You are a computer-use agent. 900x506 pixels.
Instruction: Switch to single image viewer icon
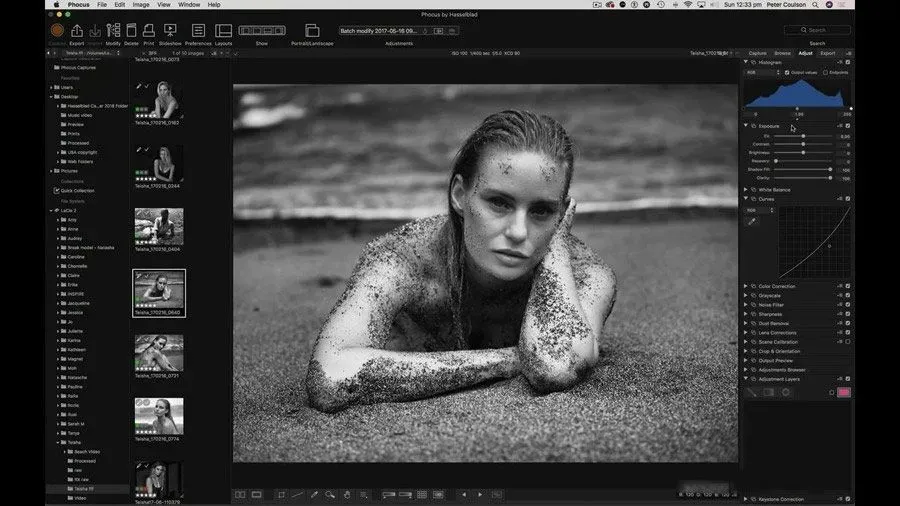(257, 495)
